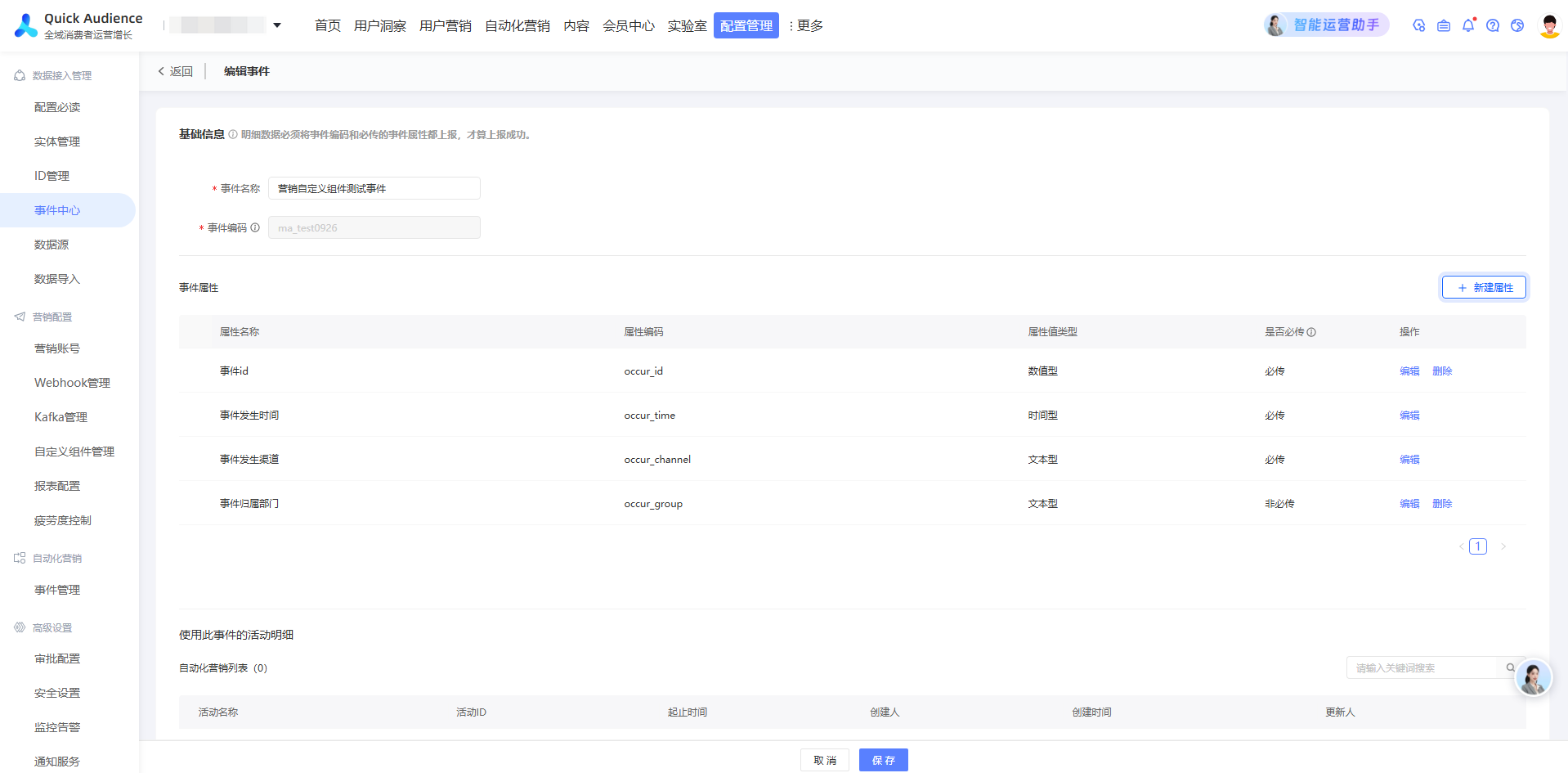Click the keyword search box
The height and width of the screenshot is (773, 1568).
(x=1423, y=668)
